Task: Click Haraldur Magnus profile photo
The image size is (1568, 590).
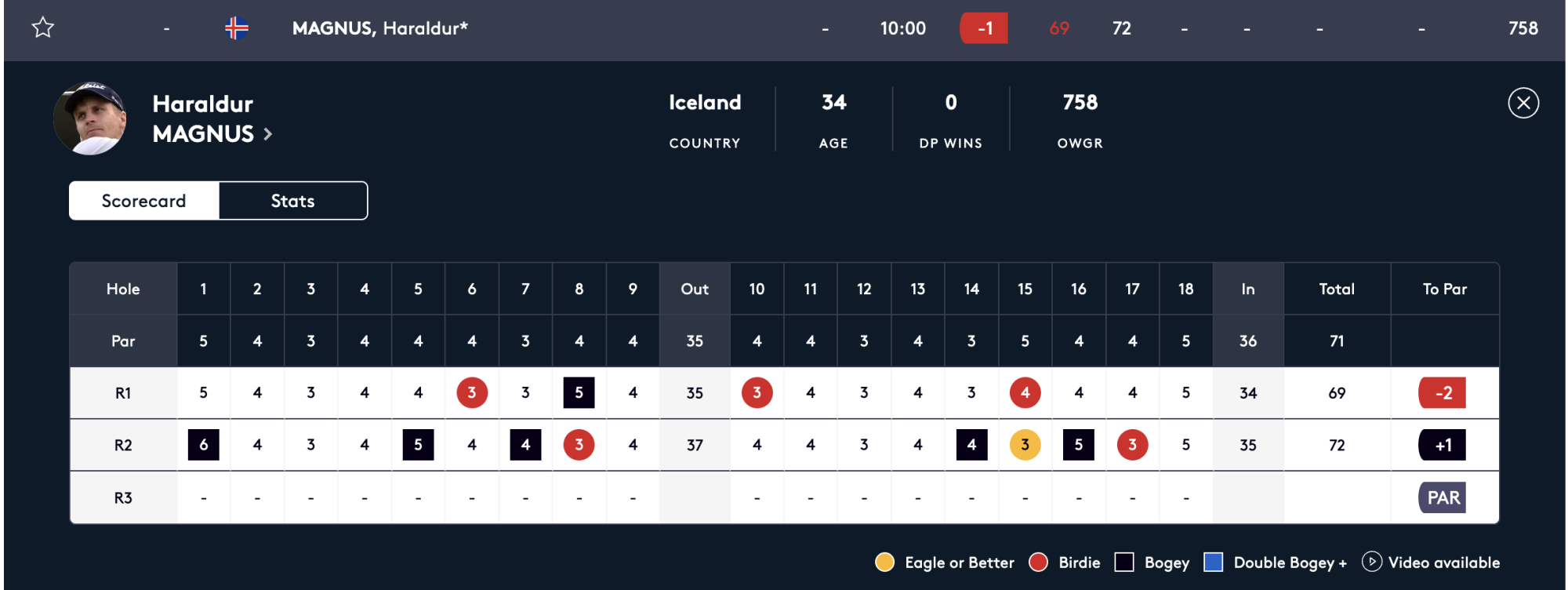Action: (x=89, y=118)
